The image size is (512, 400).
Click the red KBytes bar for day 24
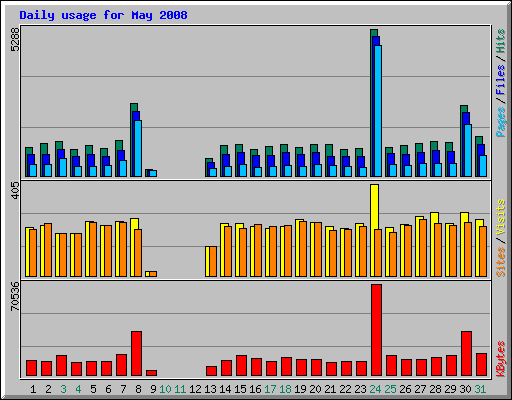pyautogui.click(x=376, y=330)
